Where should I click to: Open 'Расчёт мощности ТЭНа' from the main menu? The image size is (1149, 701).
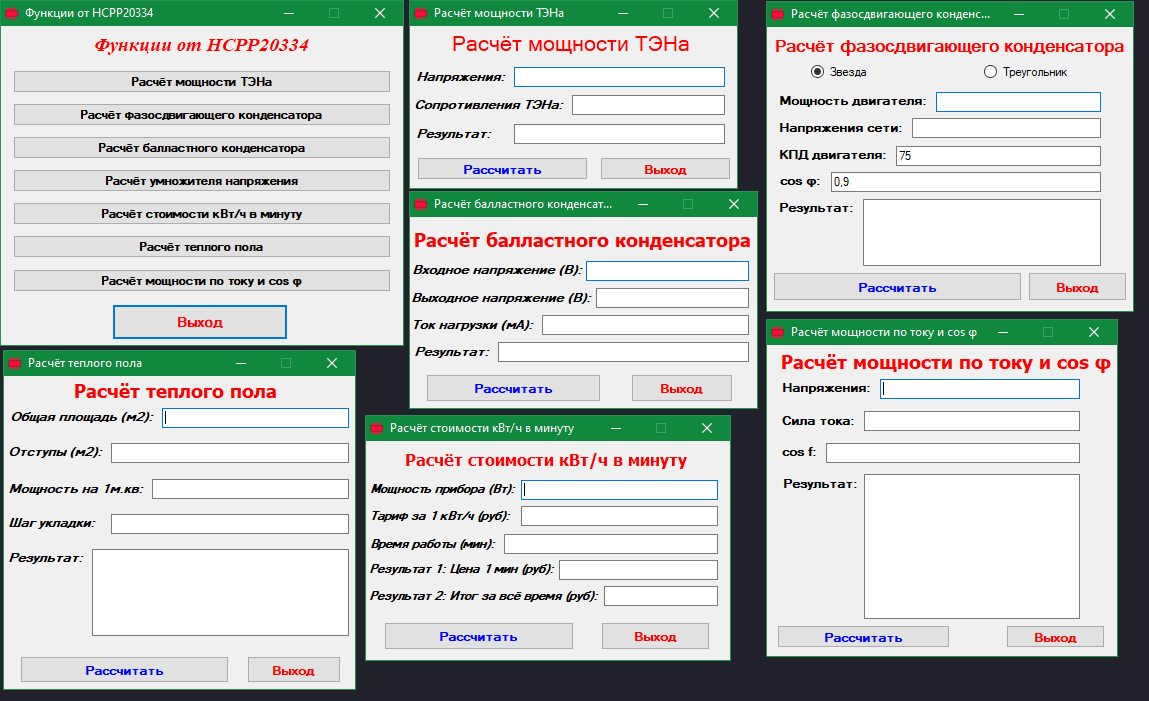click(x=201, y=82)
